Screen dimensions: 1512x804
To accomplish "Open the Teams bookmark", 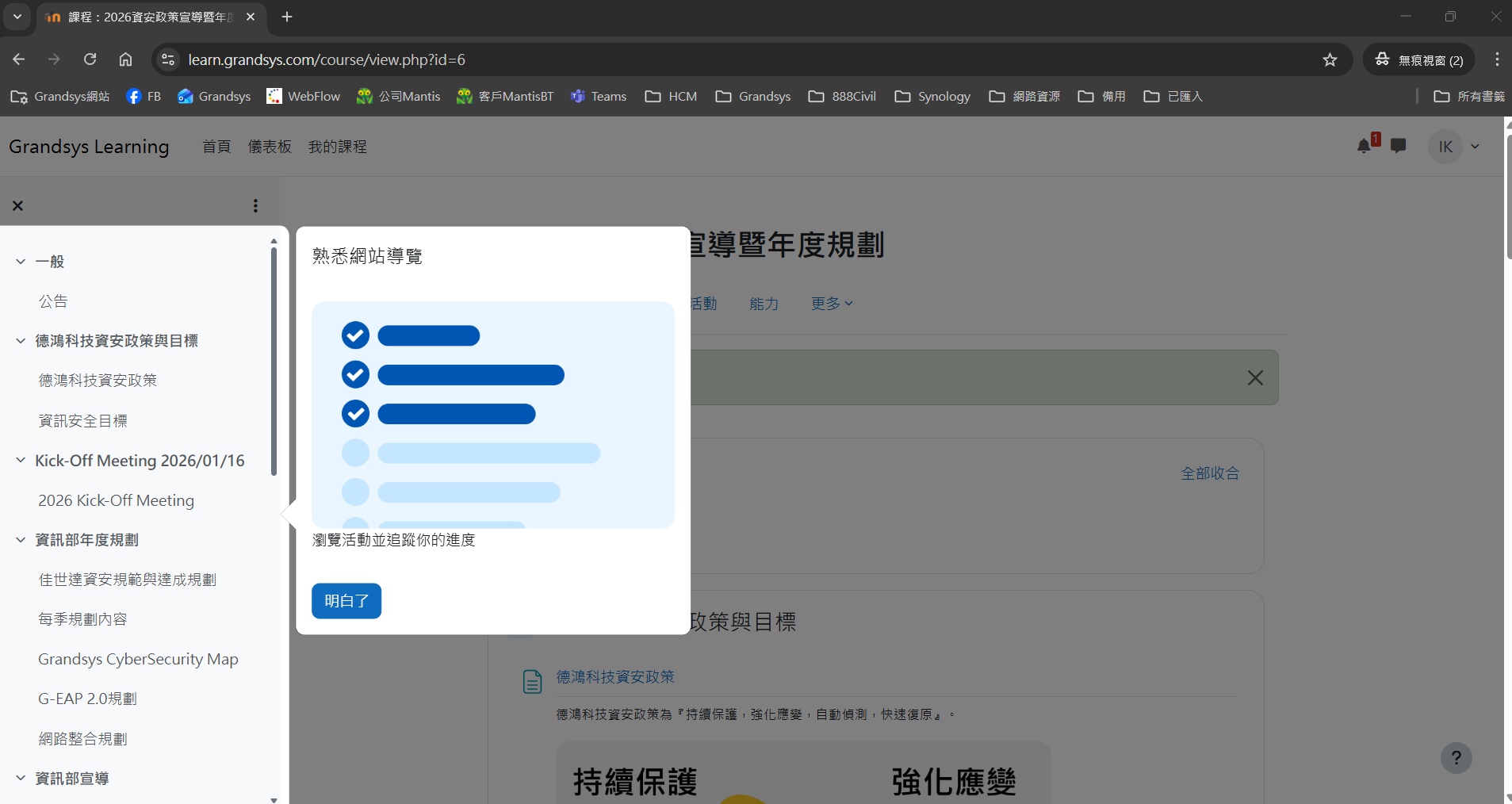I will [599, 96].
